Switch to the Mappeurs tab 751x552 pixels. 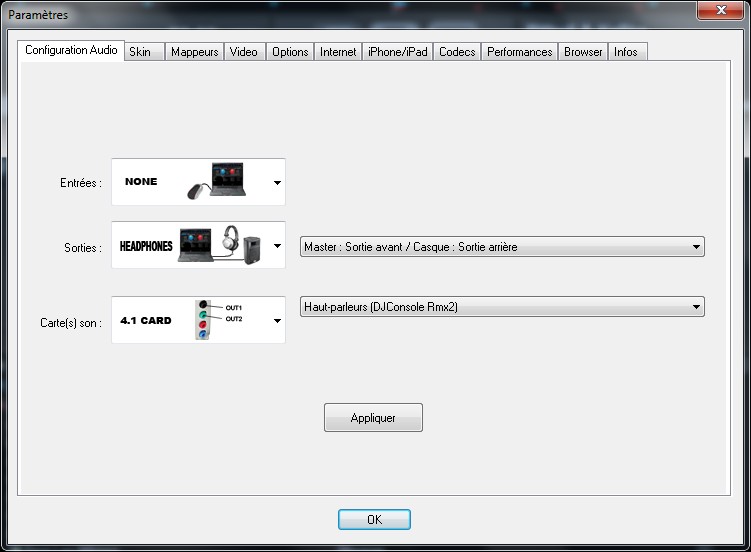(x=194, y=52)
